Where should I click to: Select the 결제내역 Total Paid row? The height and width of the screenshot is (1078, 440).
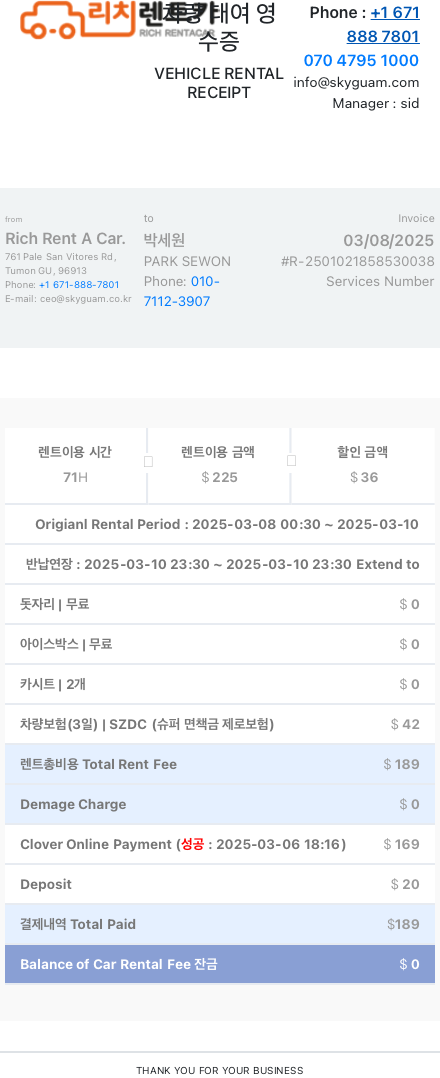[220, 924]
